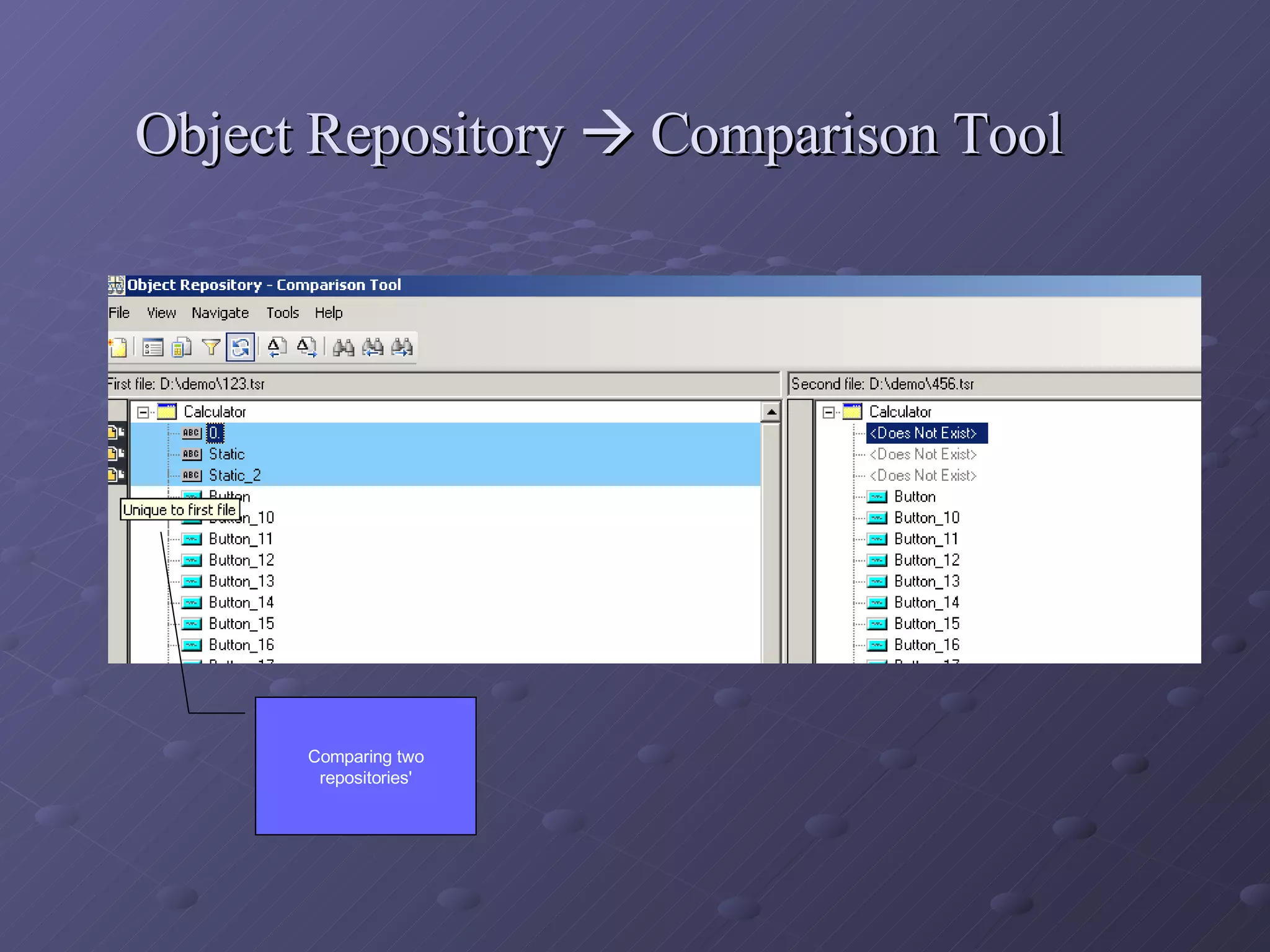Screen dimensions: 1270x952
Task: Click the statistics calculator page icon
Action: point(182,347)
